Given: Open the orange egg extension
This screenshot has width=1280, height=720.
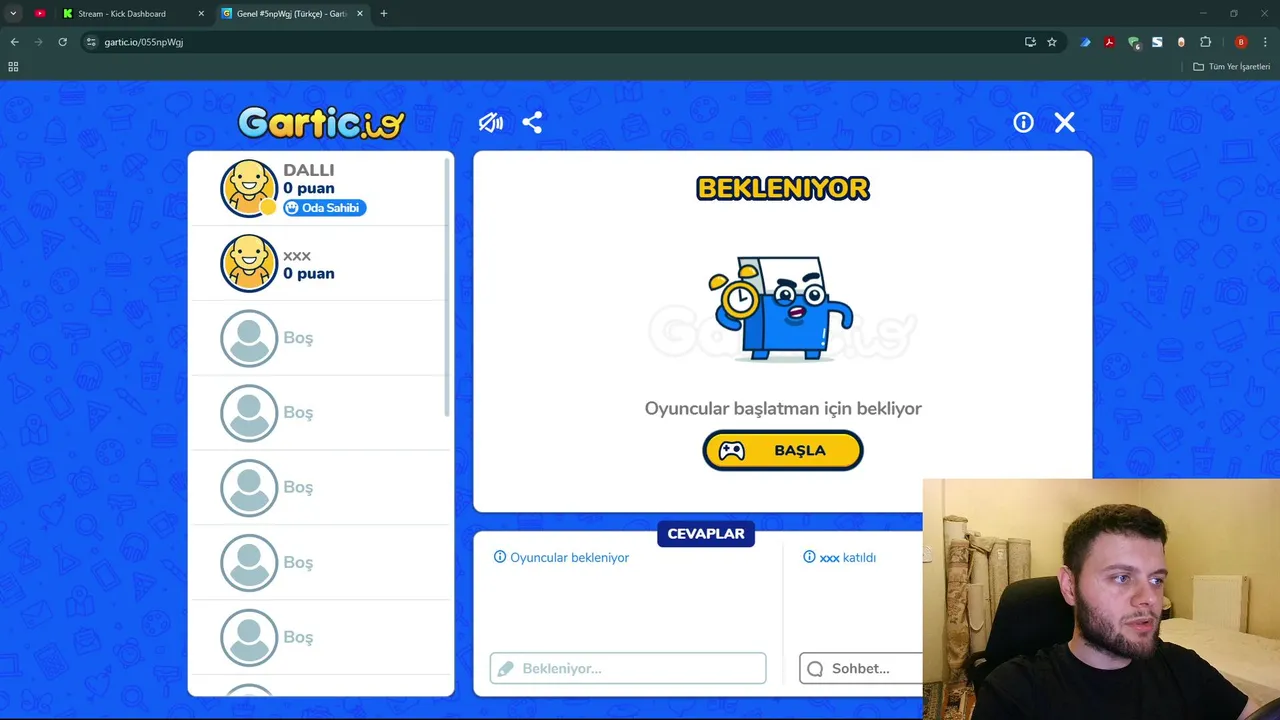Looking at the screenshot, I should point(1181,42).
